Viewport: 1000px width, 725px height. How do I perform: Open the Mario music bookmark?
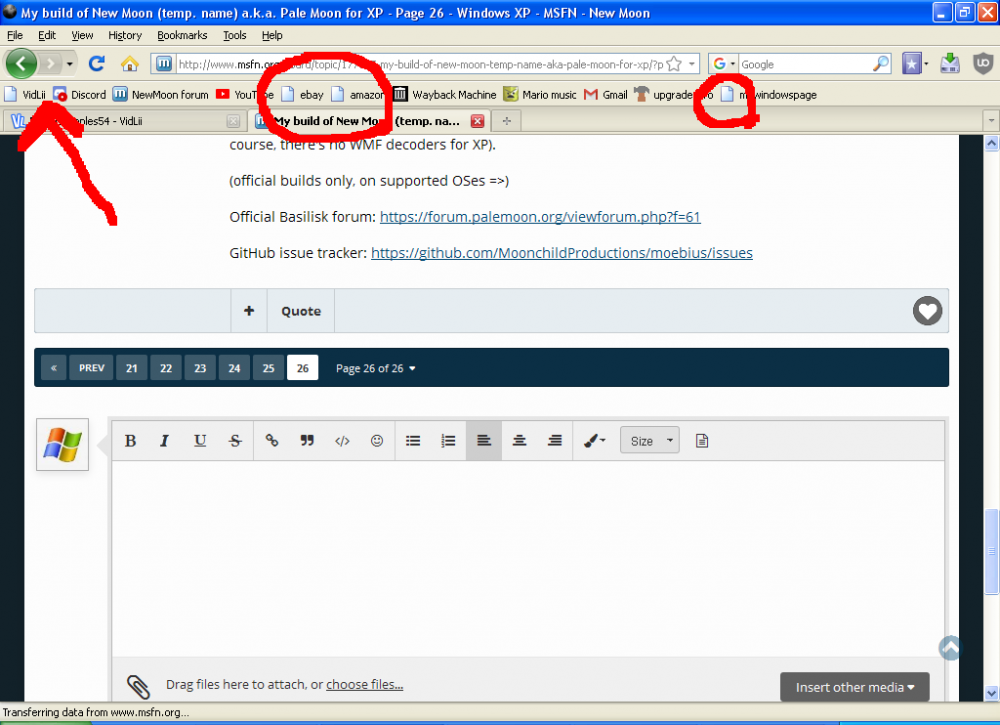pyautogui.click(x=540, y=94)
